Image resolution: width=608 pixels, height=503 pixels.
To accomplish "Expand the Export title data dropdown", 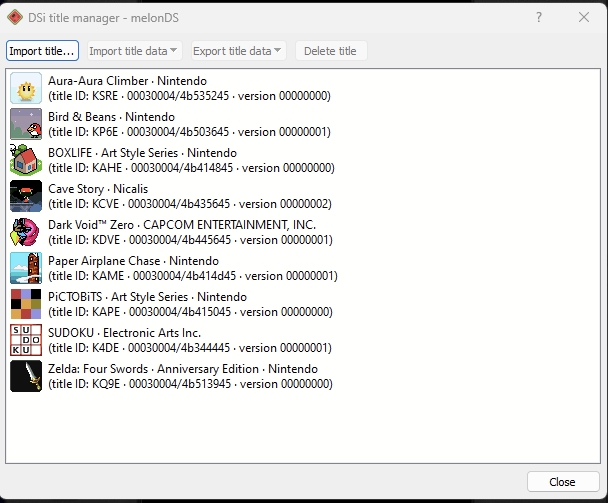I will (237, 51).
